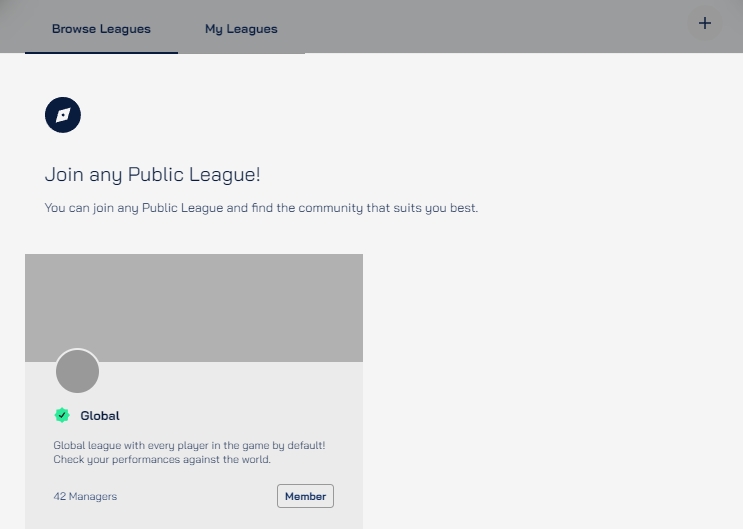Click the 'Join any Public League!' heading

click(x=152, y=175)
